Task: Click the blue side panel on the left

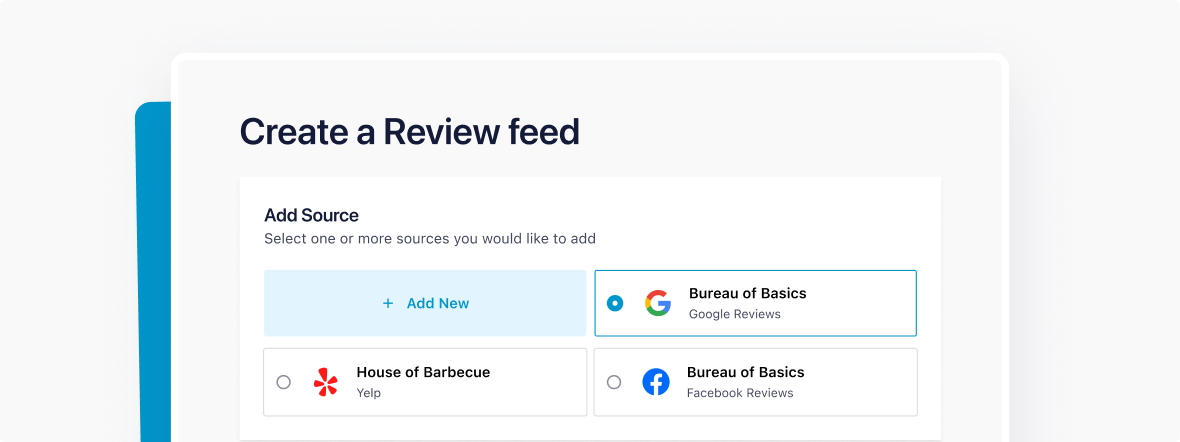Action: pos(153,270)
